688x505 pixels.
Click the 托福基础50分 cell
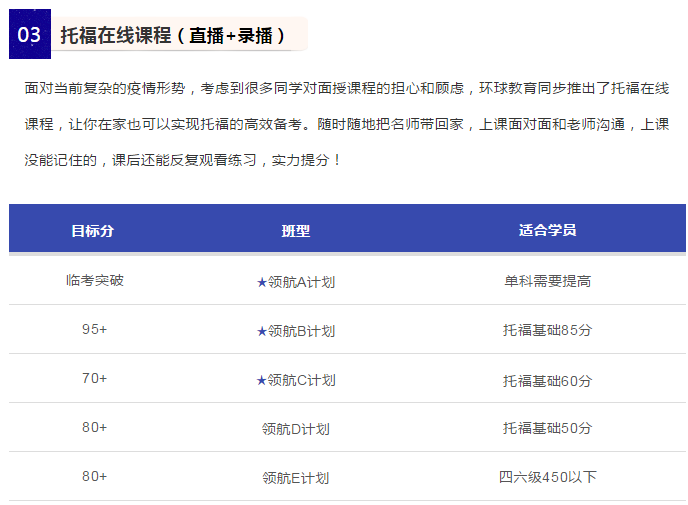pos(548,428)
